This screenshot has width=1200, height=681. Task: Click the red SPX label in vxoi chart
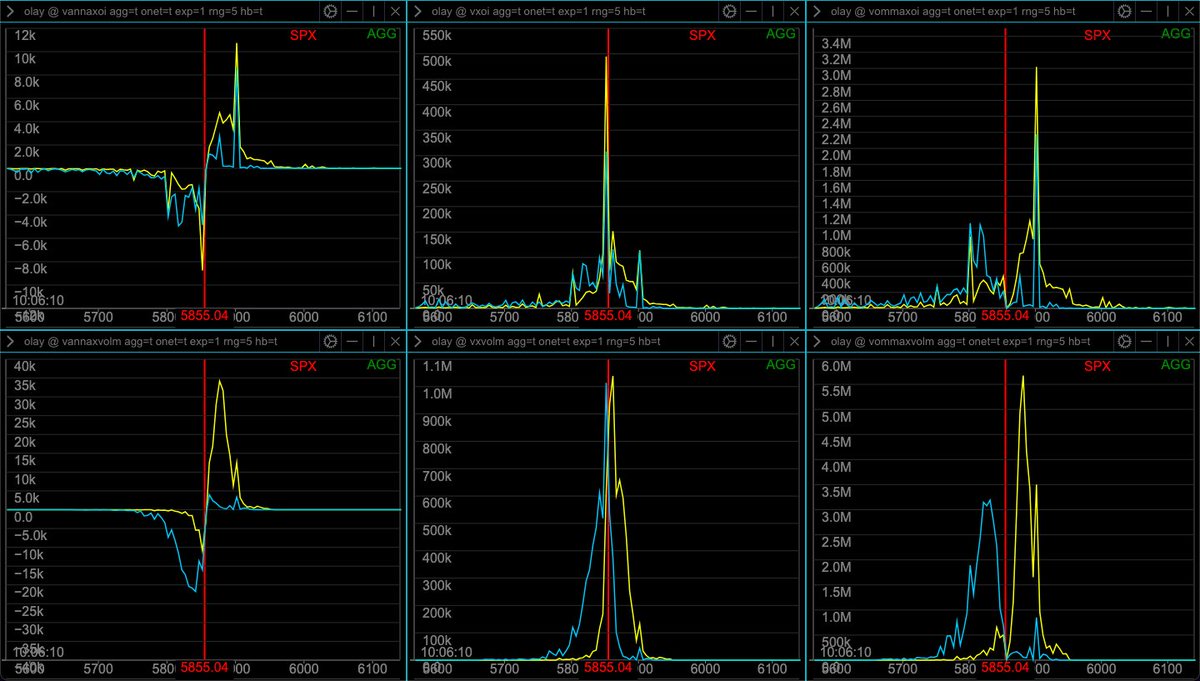[703, 35]
